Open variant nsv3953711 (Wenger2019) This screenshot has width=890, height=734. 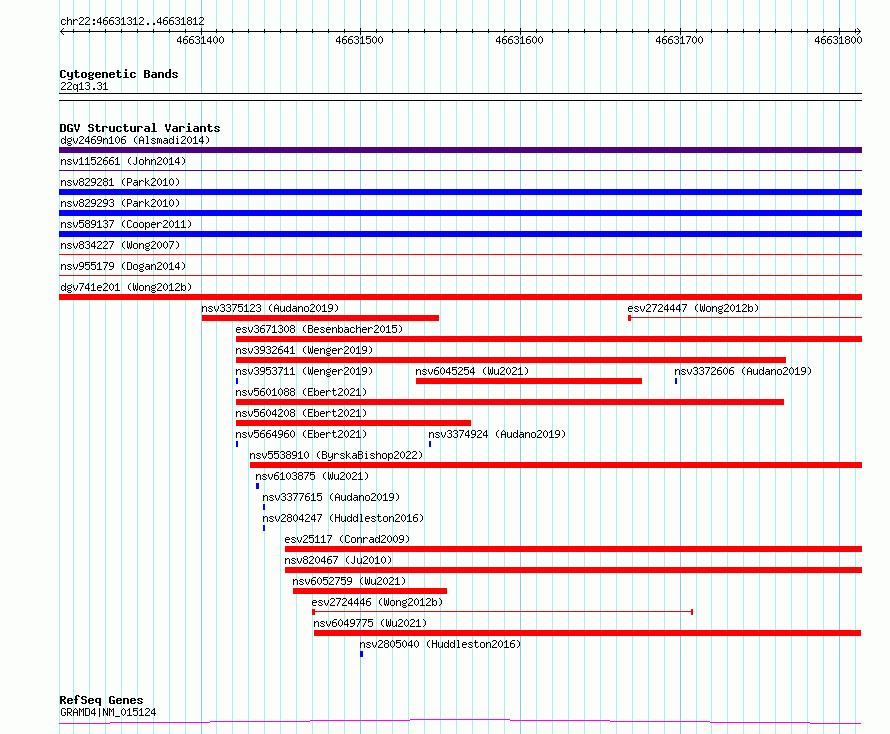pyautogui.click(x=304, y=371)
